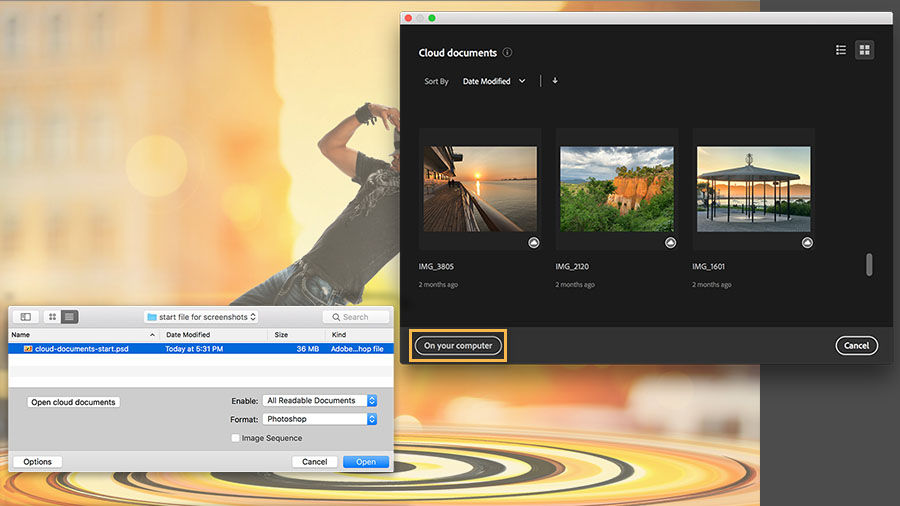Click Open cloud documents button
900x506 pixels.
[x=73, y=402]
